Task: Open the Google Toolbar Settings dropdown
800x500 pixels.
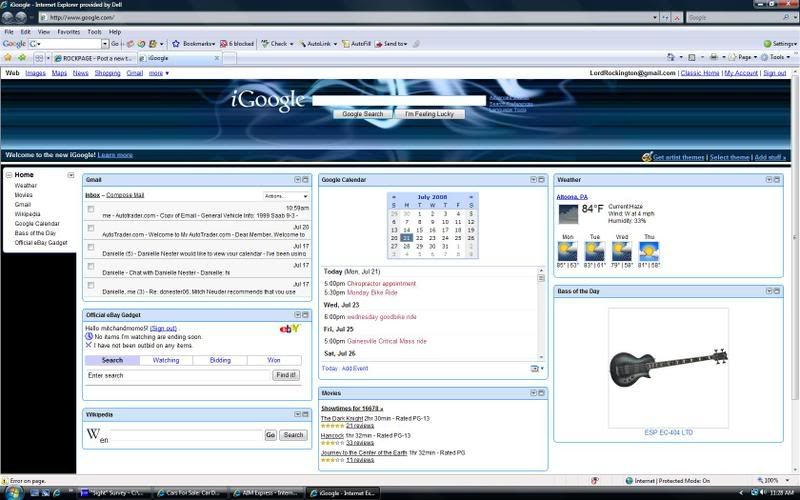Action: pos(780,44)
